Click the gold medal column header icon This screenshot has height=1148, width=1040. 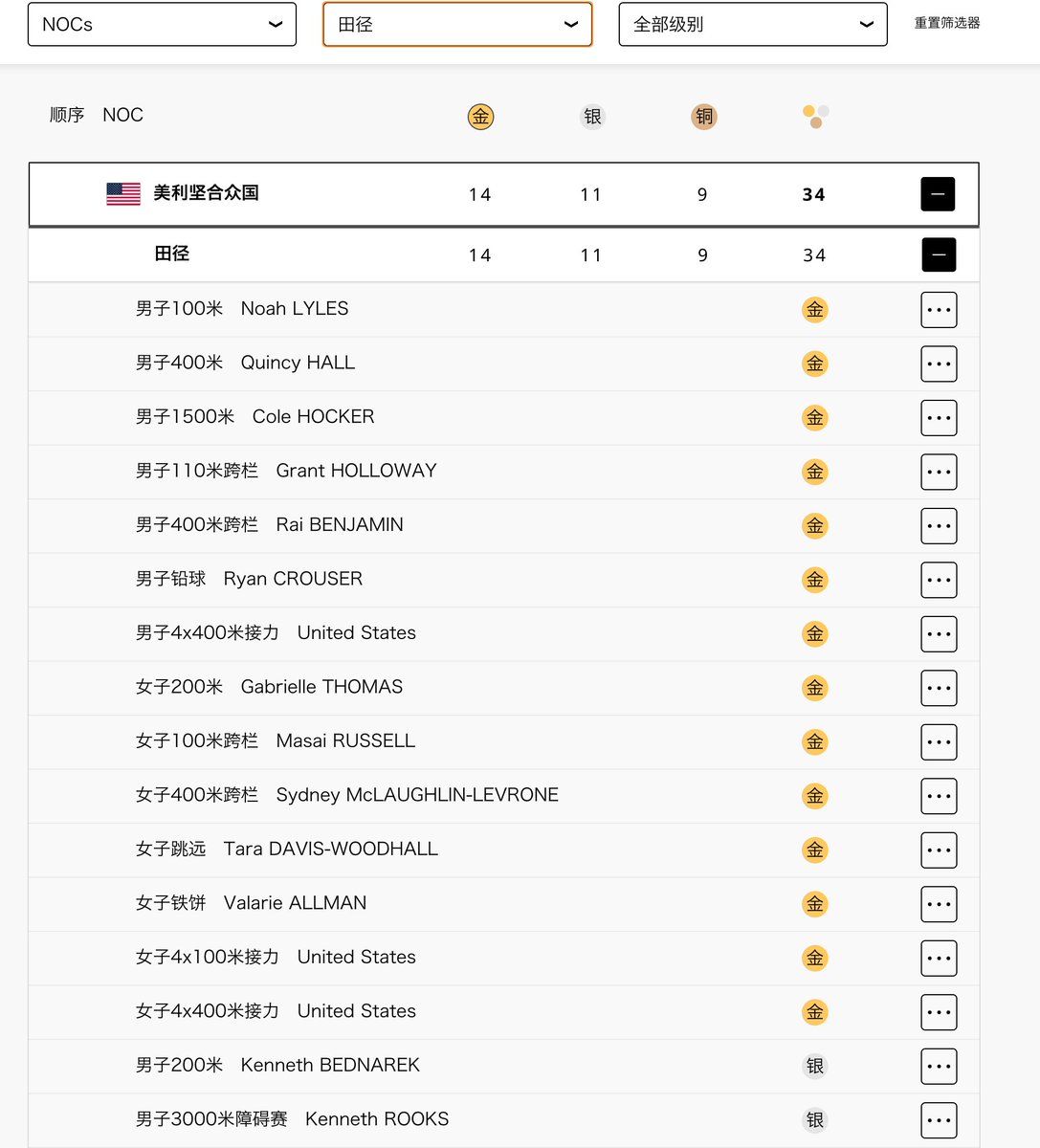coord(480,117)
